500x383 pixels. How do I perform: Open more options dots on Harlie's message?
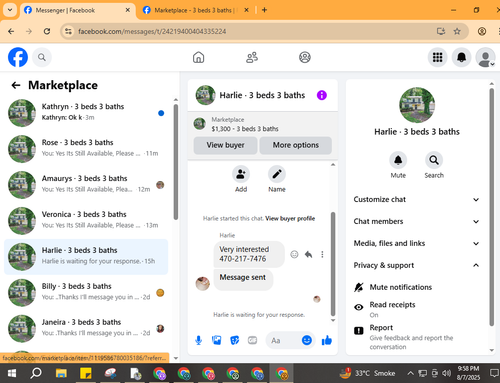pos(322,254)
